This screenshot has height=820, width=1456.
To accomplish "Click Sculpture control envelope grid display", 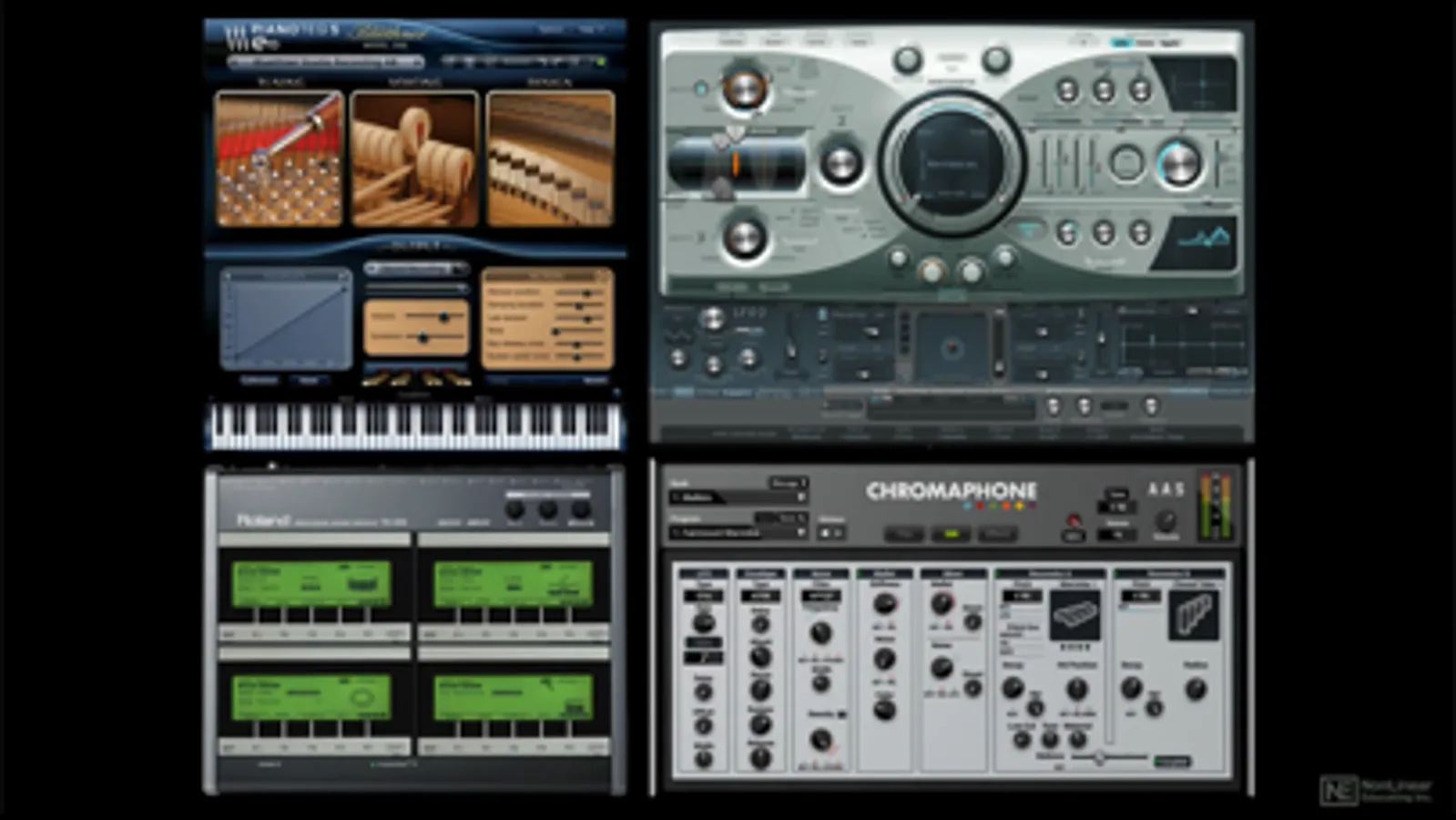I will (x=1183, y=343).
